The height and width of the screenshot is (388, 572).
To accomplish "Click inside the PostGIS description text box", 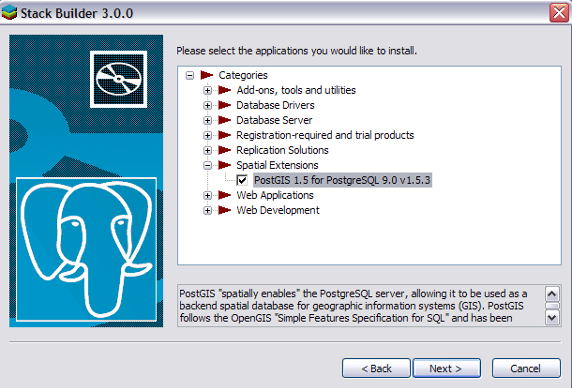I will point(360,306).
